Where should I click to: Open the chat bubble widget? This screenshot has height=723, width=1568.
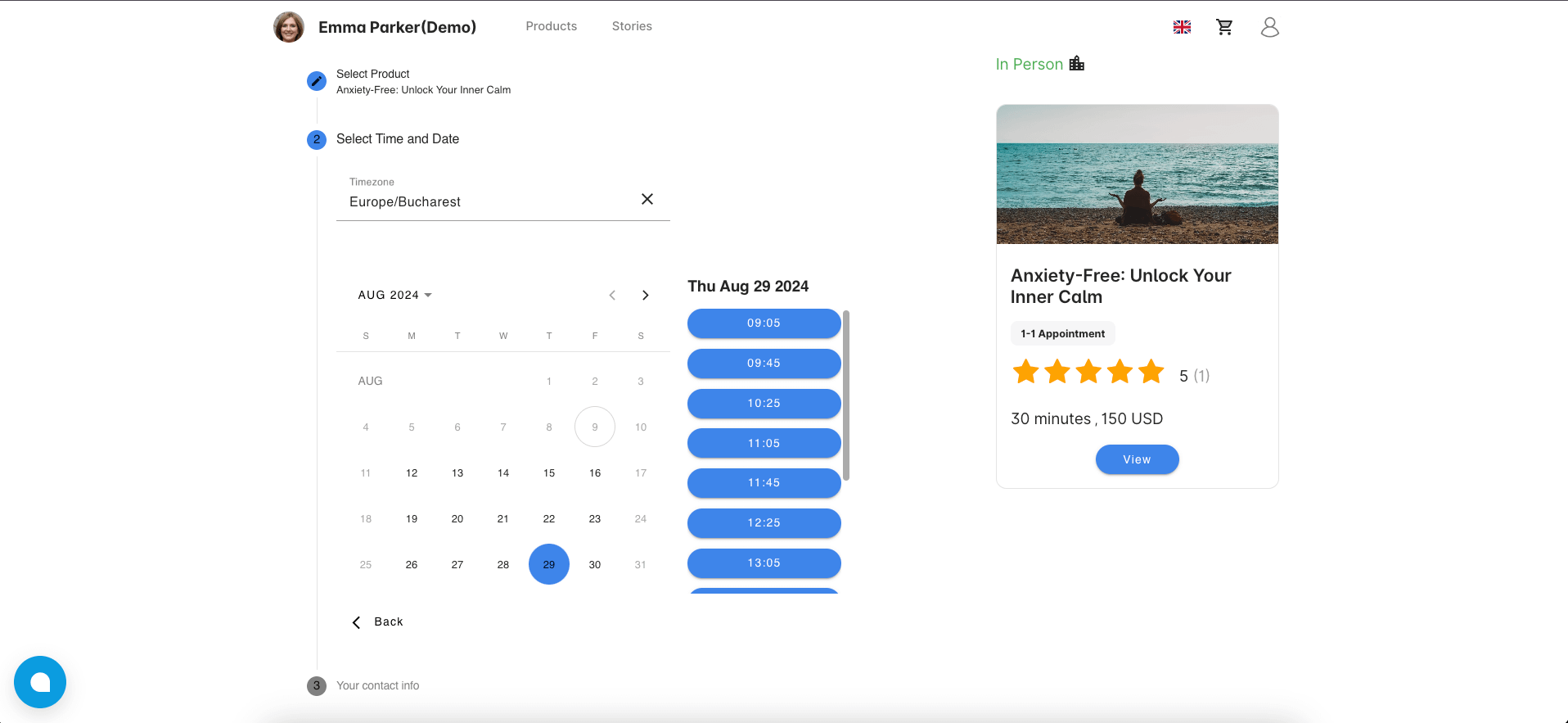tap(40, 682)
